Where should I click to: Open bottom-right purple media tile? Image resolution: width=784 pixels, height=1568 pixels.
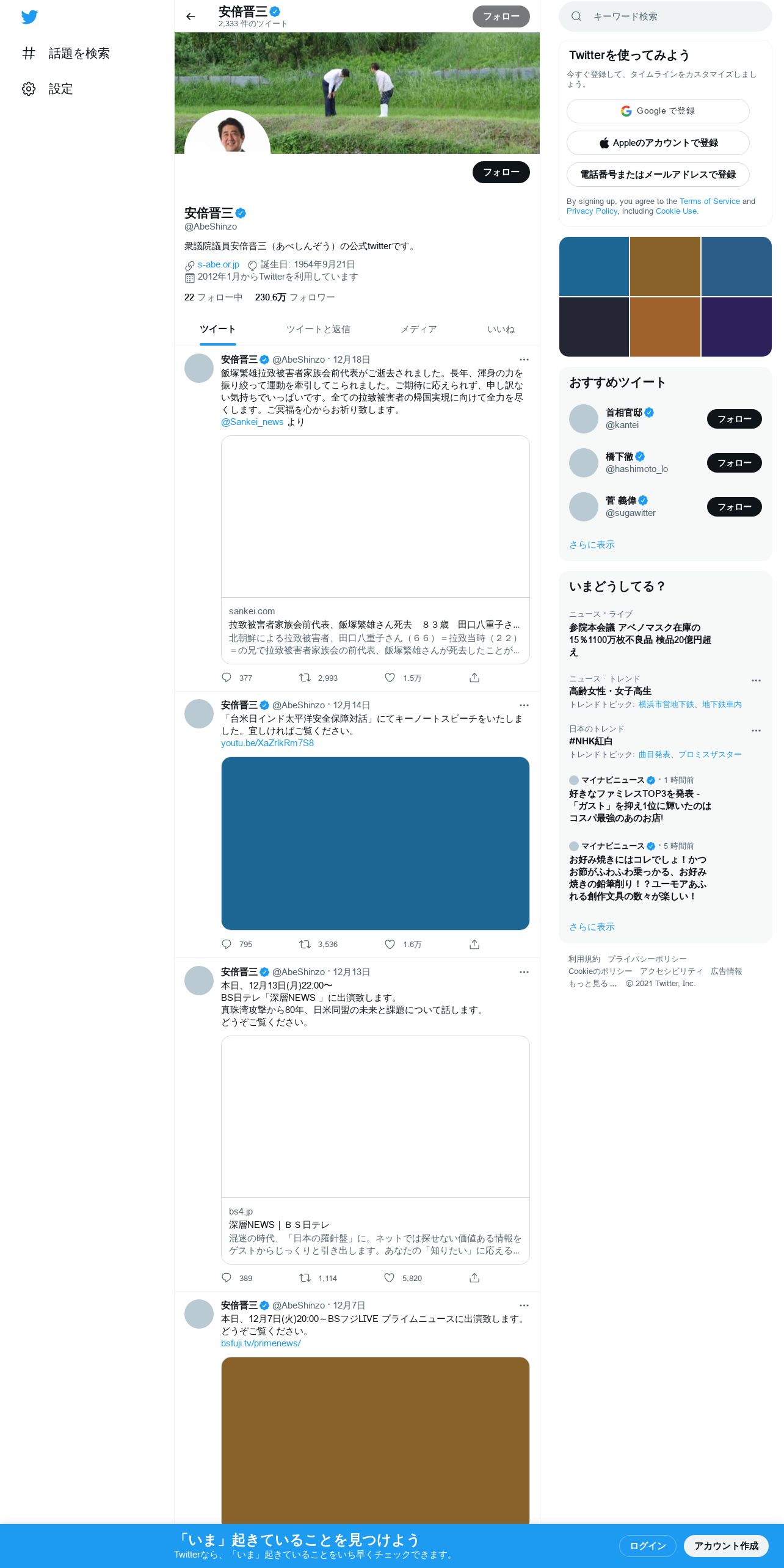(x=736, y=327)
